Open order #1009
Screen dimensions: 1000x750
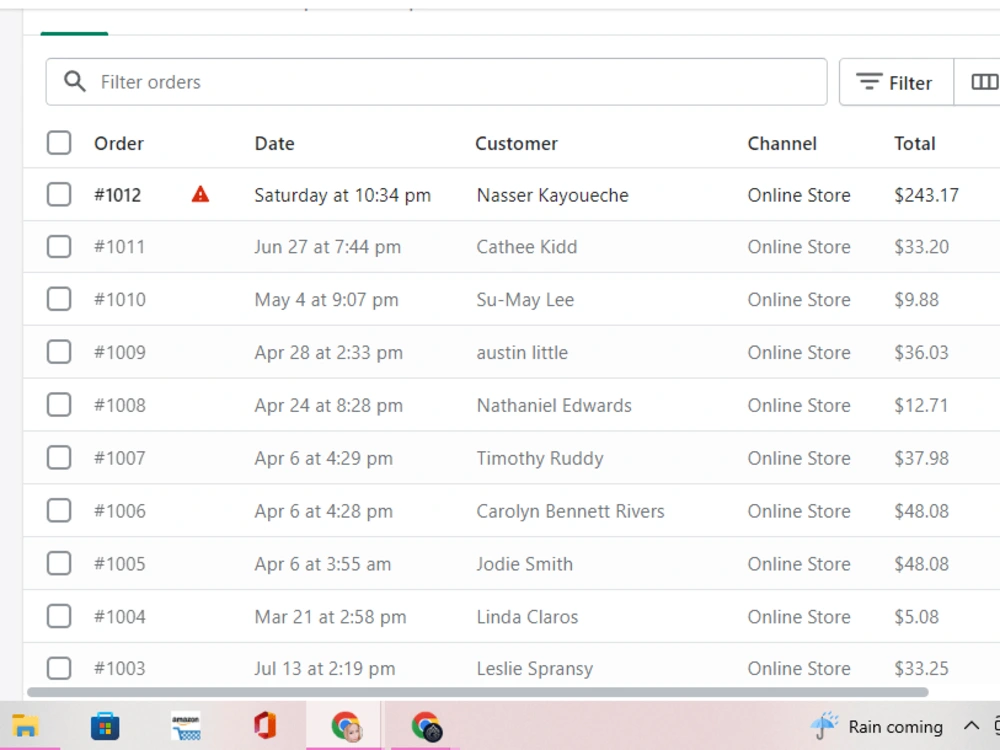[120, 353]
